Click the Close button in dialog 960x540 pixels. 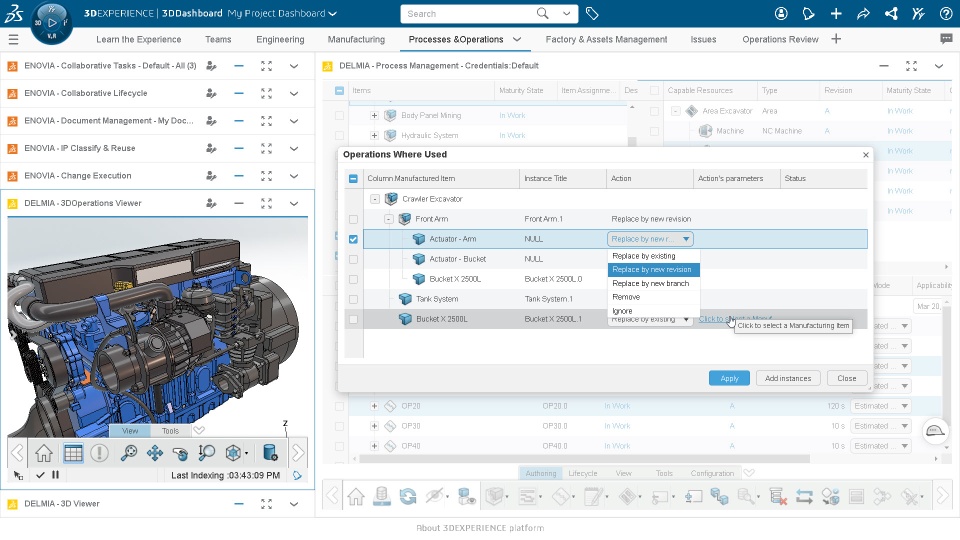(847, 378)
